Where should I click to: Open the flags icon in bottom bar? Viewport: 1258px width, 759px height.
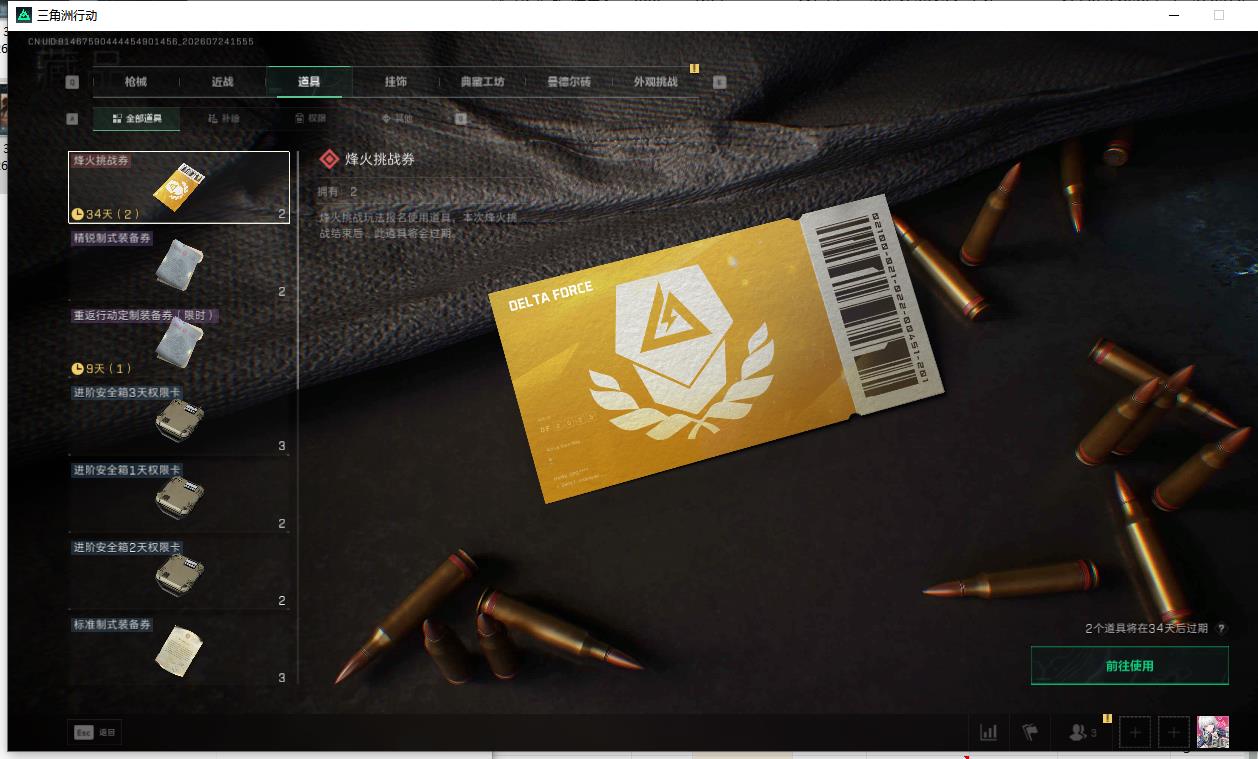coord(1030,732)
